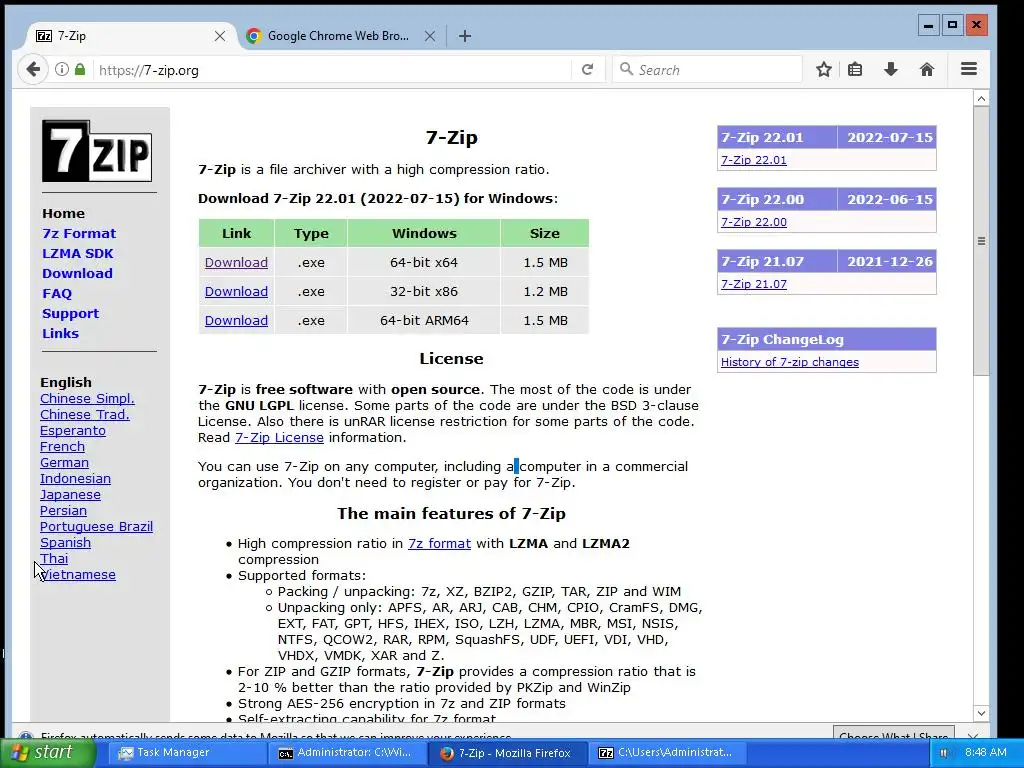Open the Windows start button
Viewport: 1024px width, 768px height.
[46, 752]
